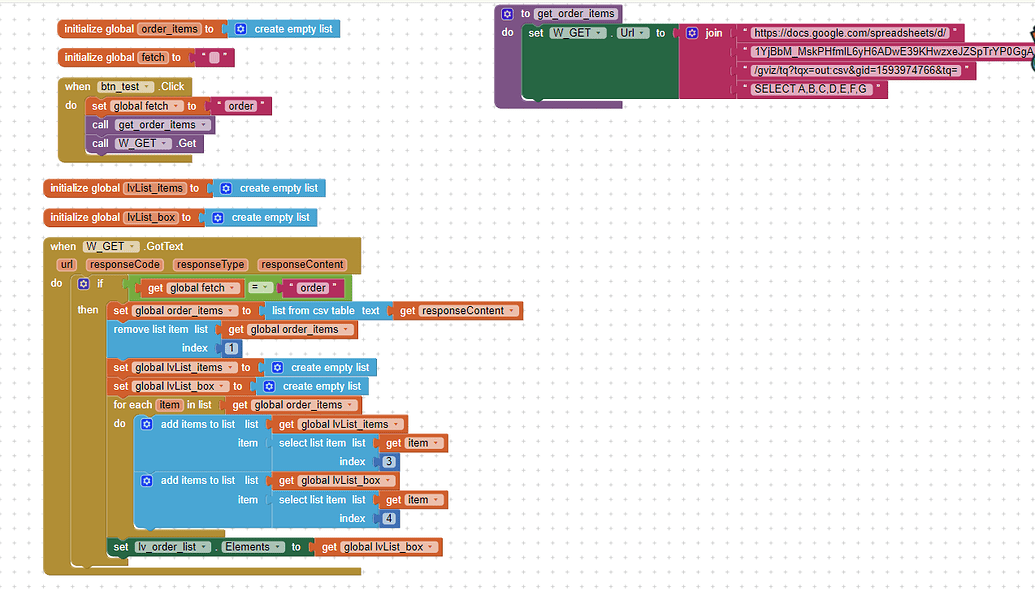Click gear icon on get_order_items procedure block
1035x591 pixels.
pyautogui.click(x=507, y=14)
